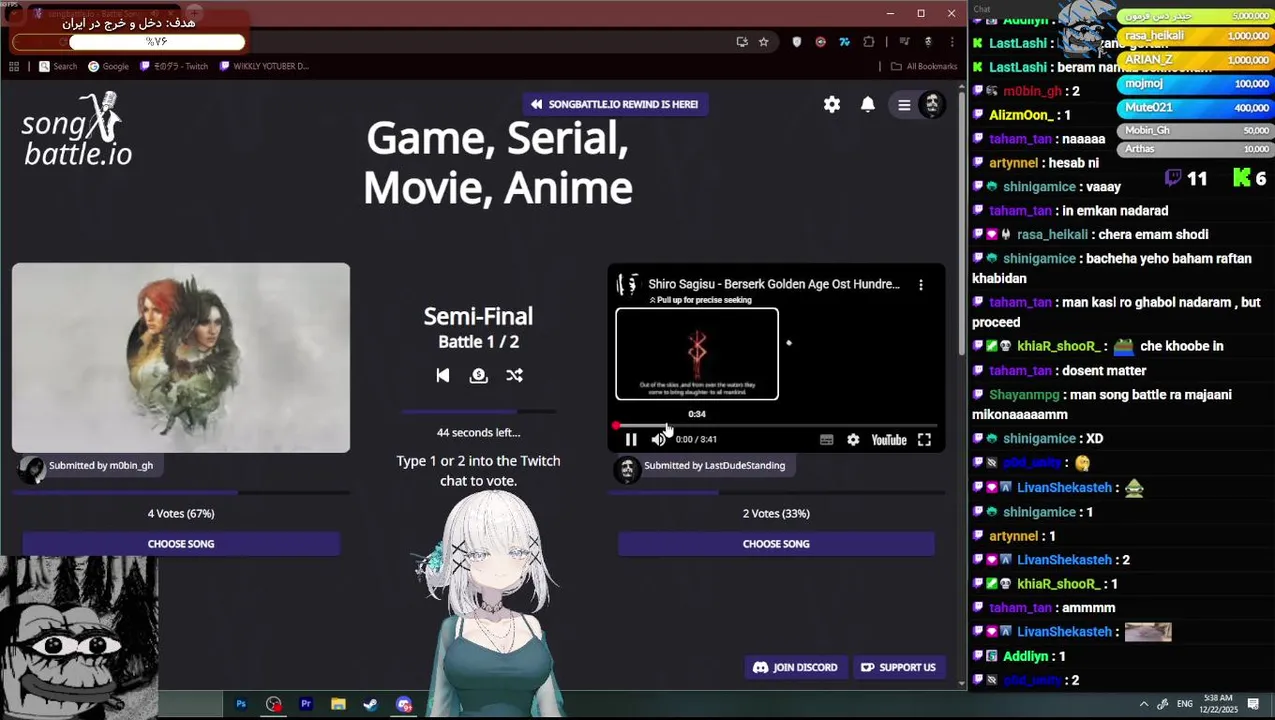Image resolution: width=1275 pixels, height=720 pixels.
Task: Enter YouTube fullscreen mode
Action: coord(925,440)
